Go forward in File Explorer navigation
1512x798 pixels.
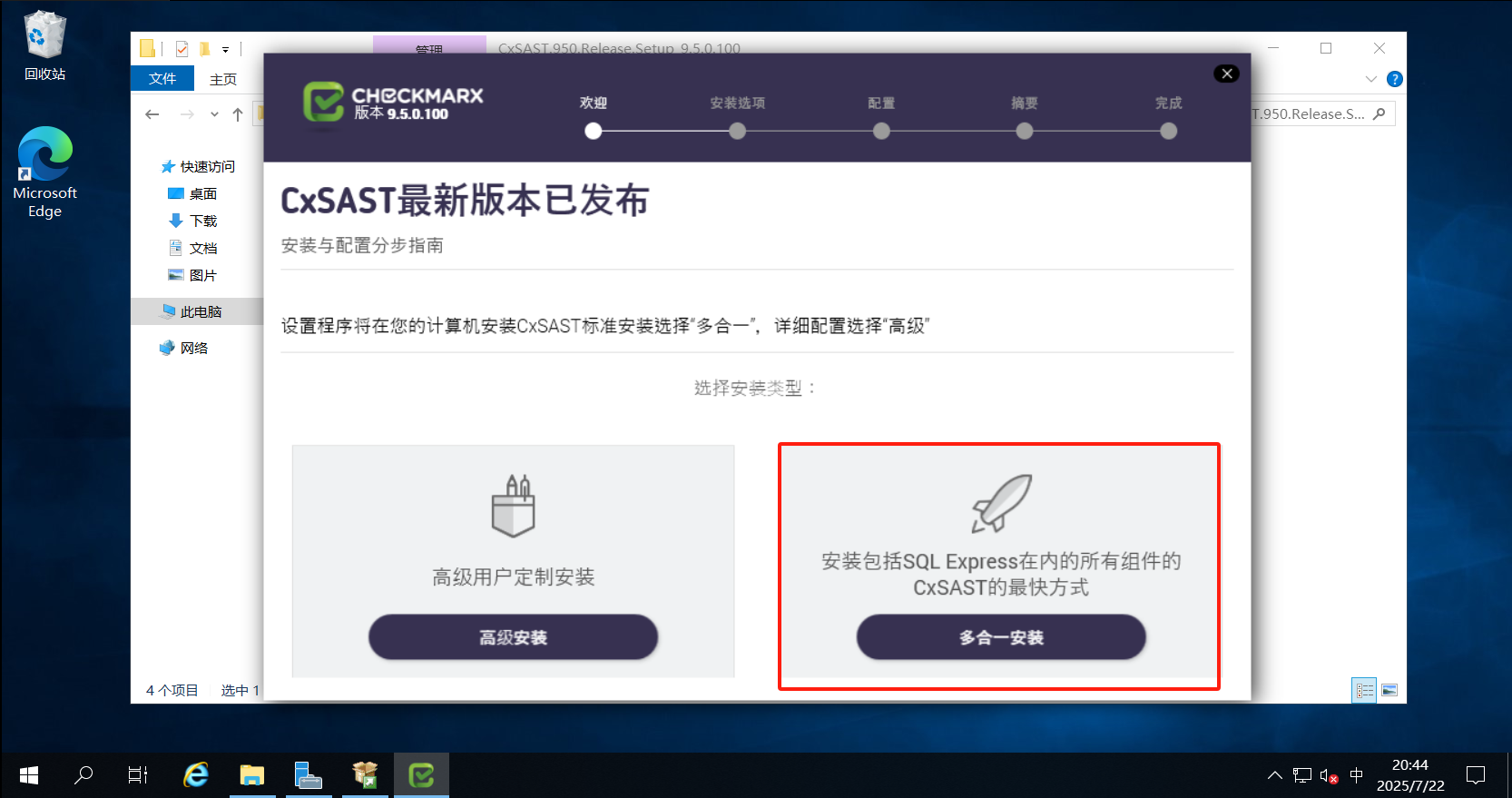(187, 114)
